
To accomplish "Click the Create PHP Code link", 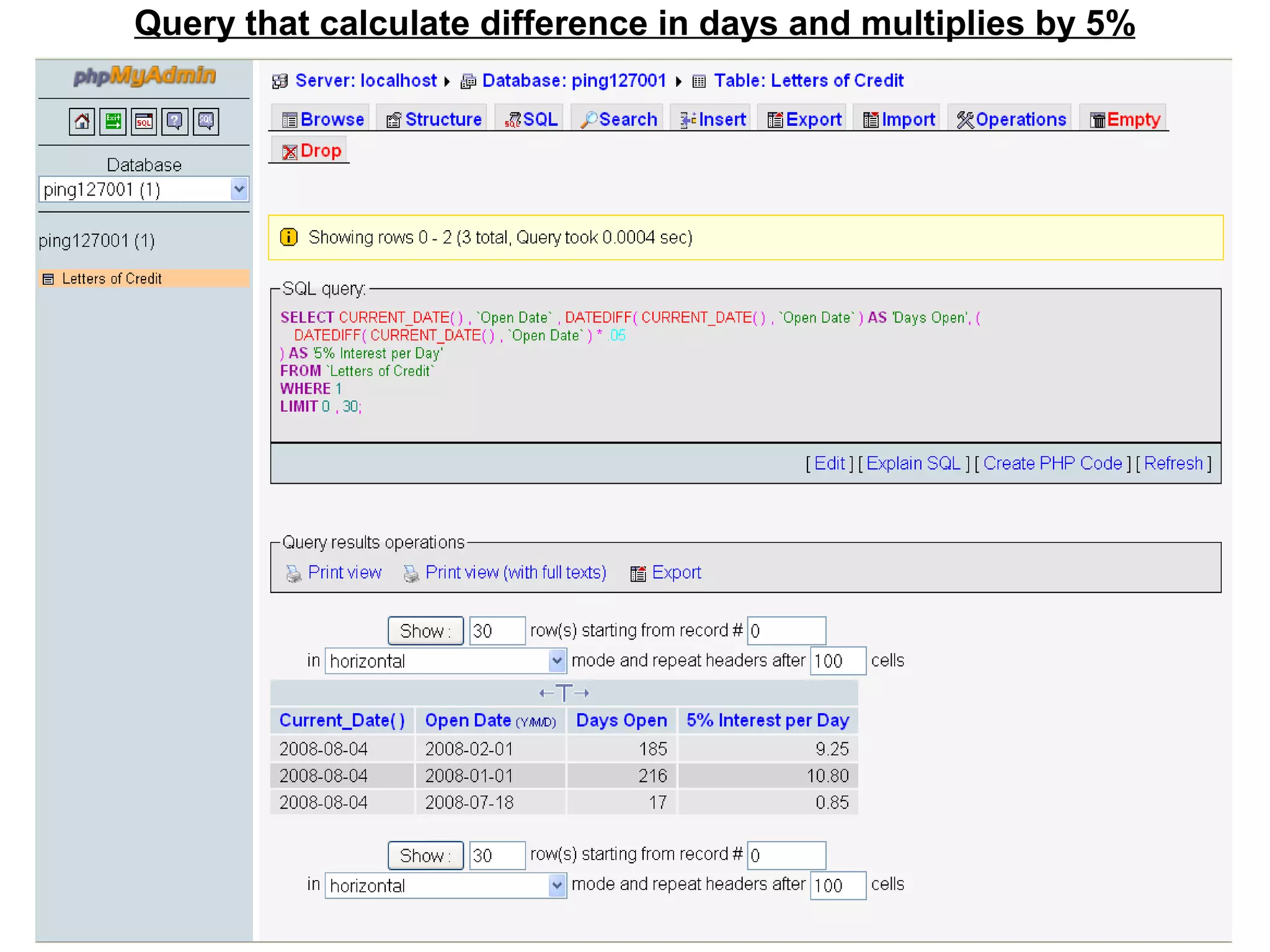I will [1052, 463].
